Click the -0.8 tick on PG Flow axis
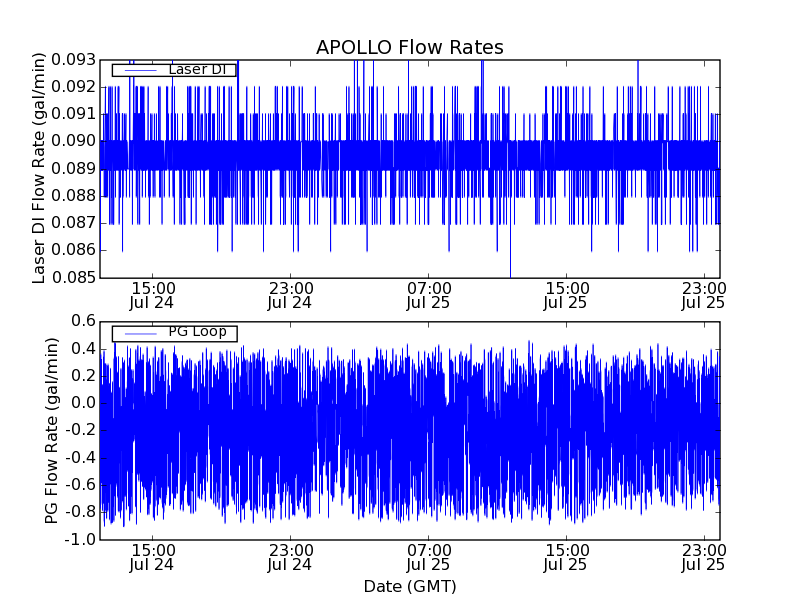800x600 pixels. click(x=81, y=512)
